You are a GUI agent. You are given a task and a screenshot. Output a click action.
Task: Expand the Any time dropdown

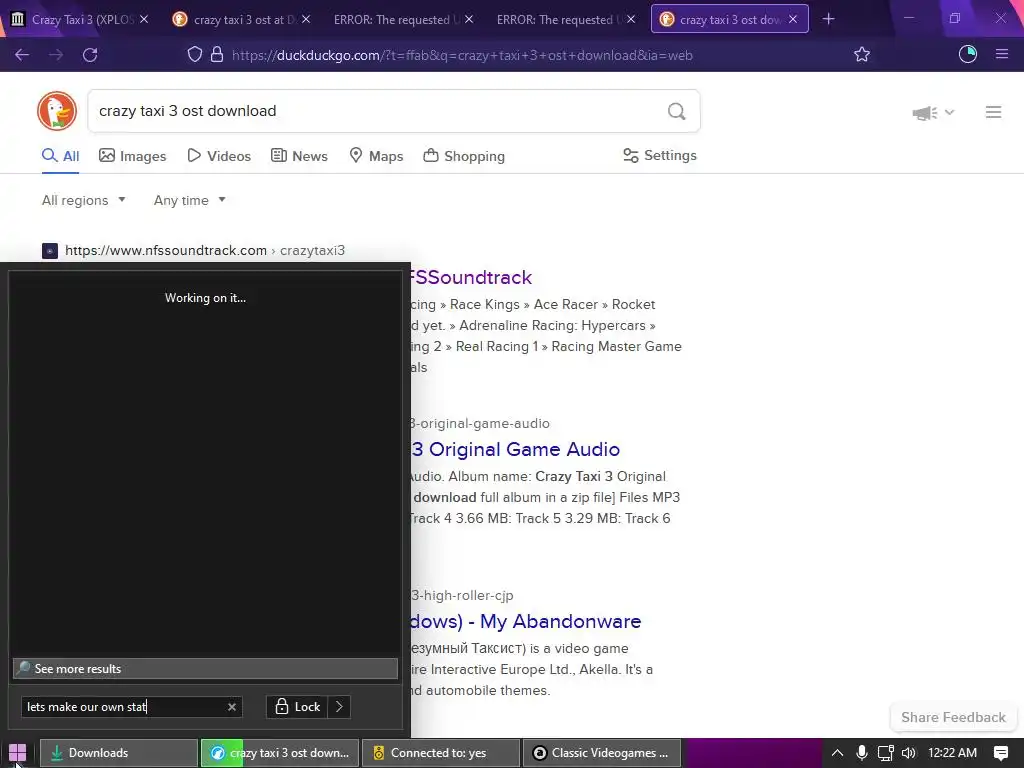(x=190, y=200)
